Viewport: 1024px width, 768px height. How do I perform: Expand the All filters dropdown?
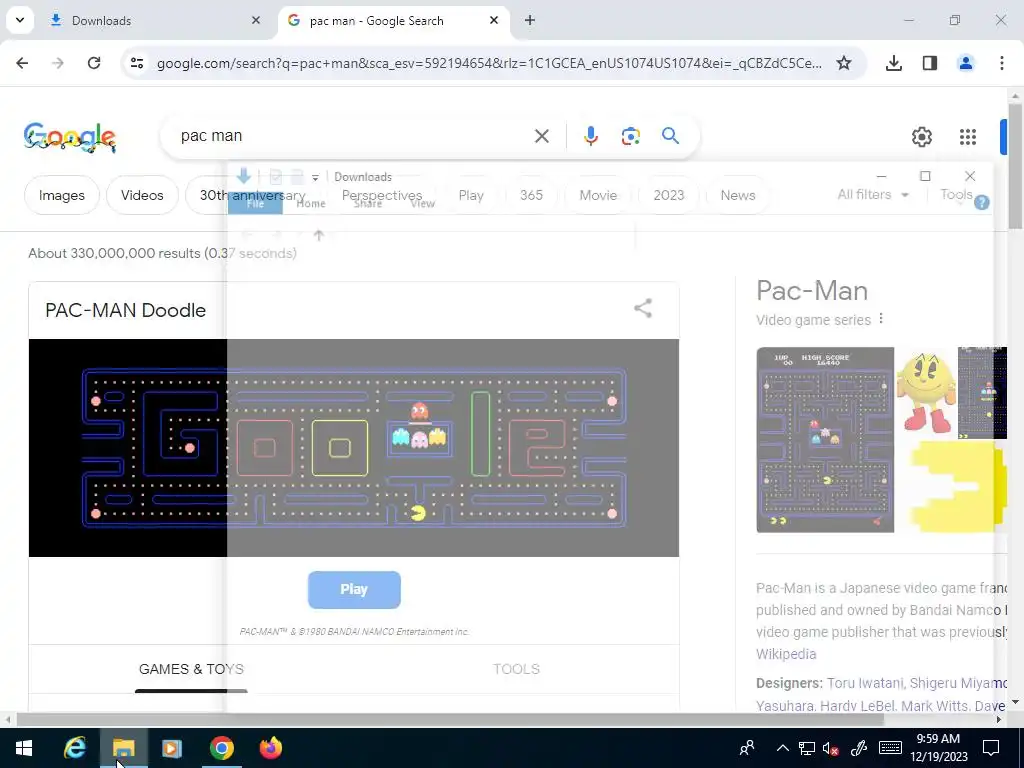[873, 195]
